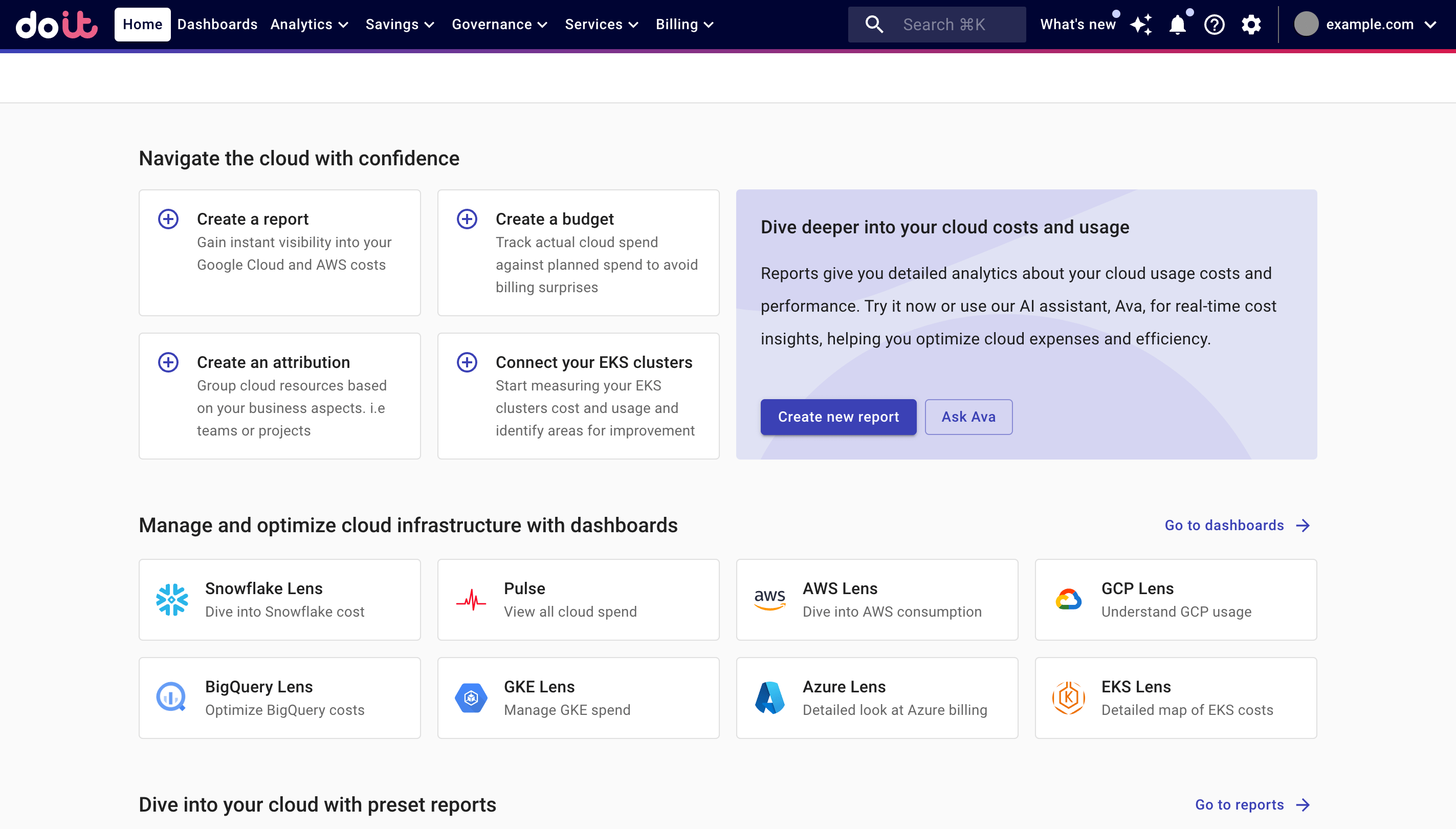
Task: Expand the Governance menu
Action: coord(500,25)
